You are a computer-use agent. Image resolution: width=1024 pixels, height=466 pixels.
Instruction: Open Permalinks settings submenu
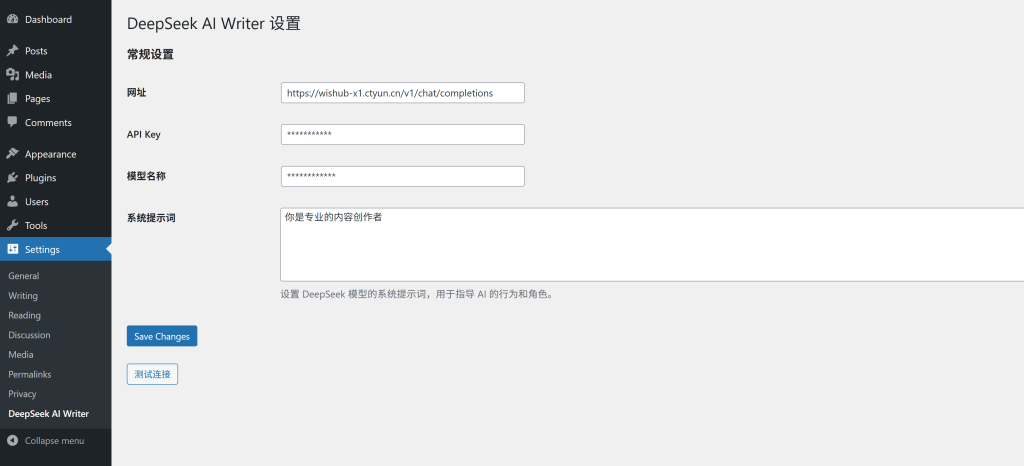[29, 374]
